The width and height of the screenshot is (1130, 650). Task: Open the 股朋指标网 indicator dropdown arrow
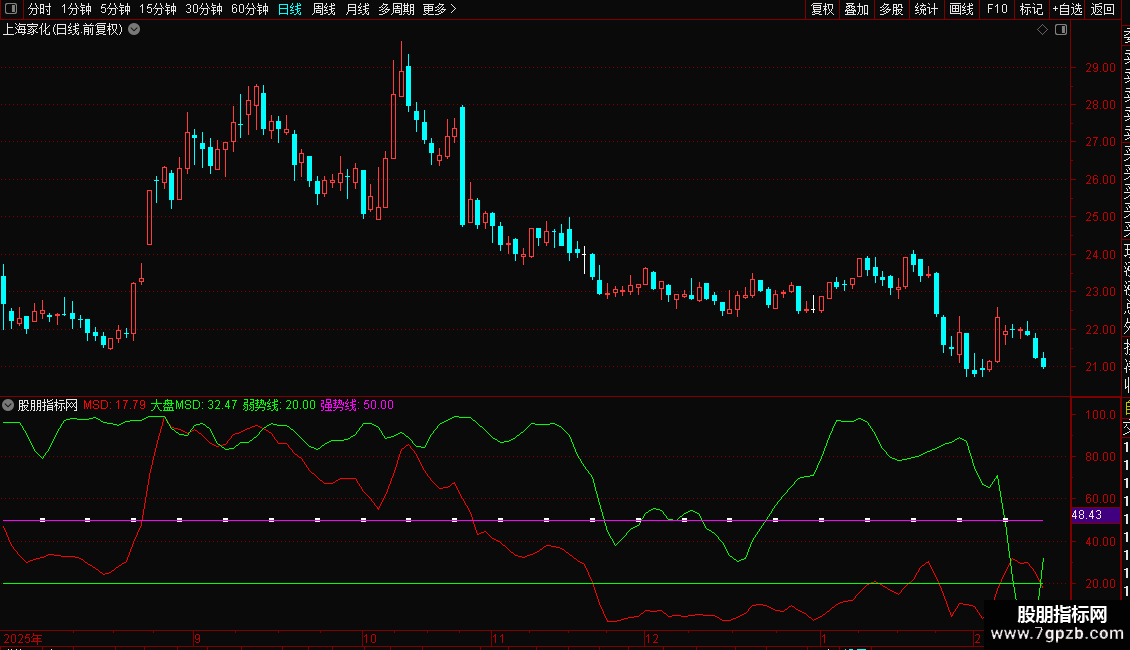click(9, 405)
